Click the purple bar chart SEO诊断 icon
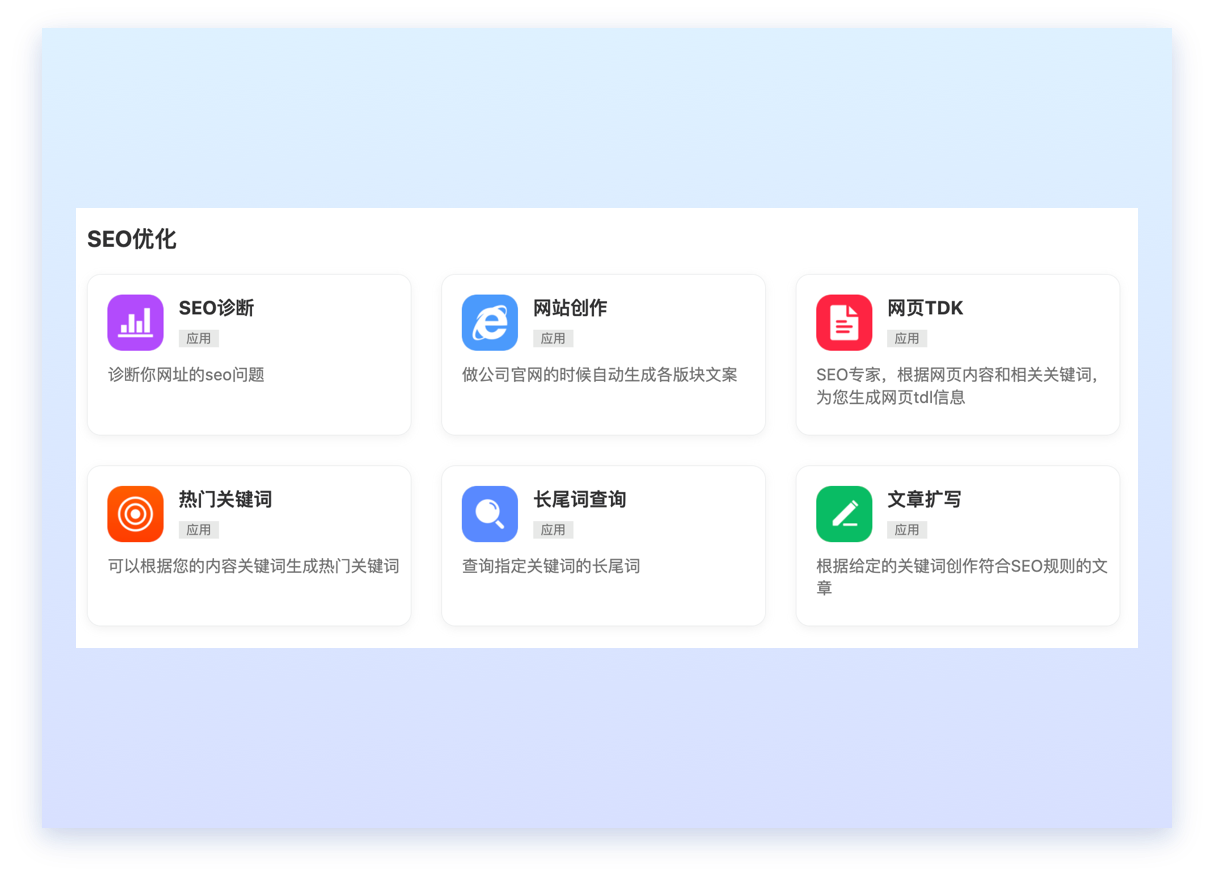The width and height of the screenshot is (1214, 888). (x=135, y=323)
